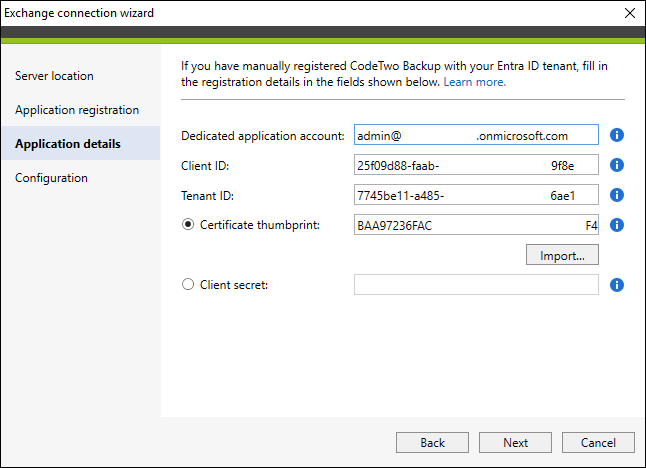Click info icon beside Dedicated application account
The height and width of the screenshot is (468, 646).
[616, 135]
